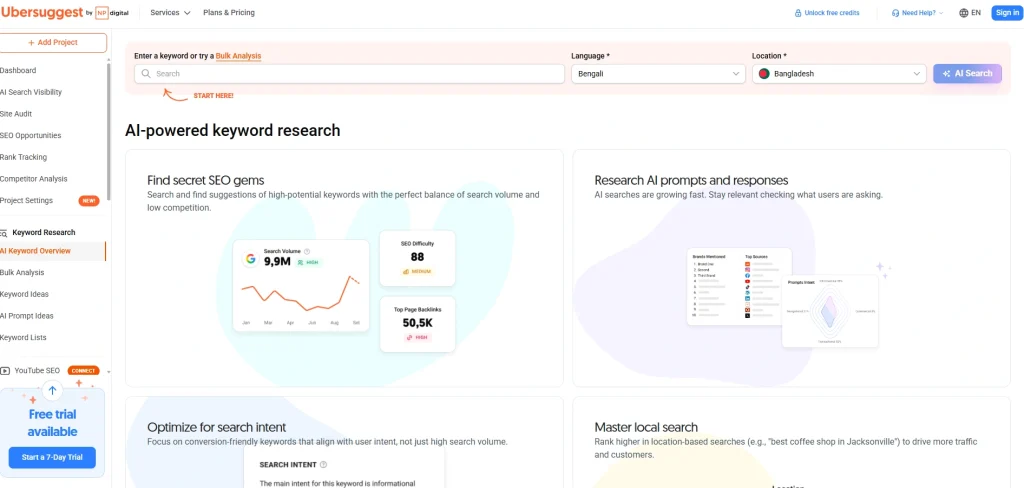Click the help icon next to Search Volume
The width and height of the screenshot is (1024, 488).
[x=307, y=251]
